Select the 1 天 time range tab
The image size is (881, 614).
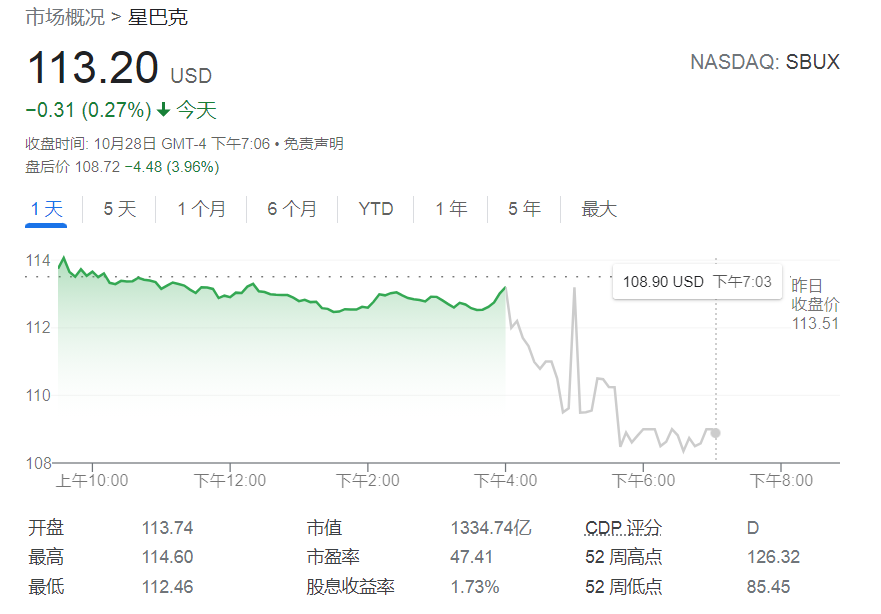point(46,209)
